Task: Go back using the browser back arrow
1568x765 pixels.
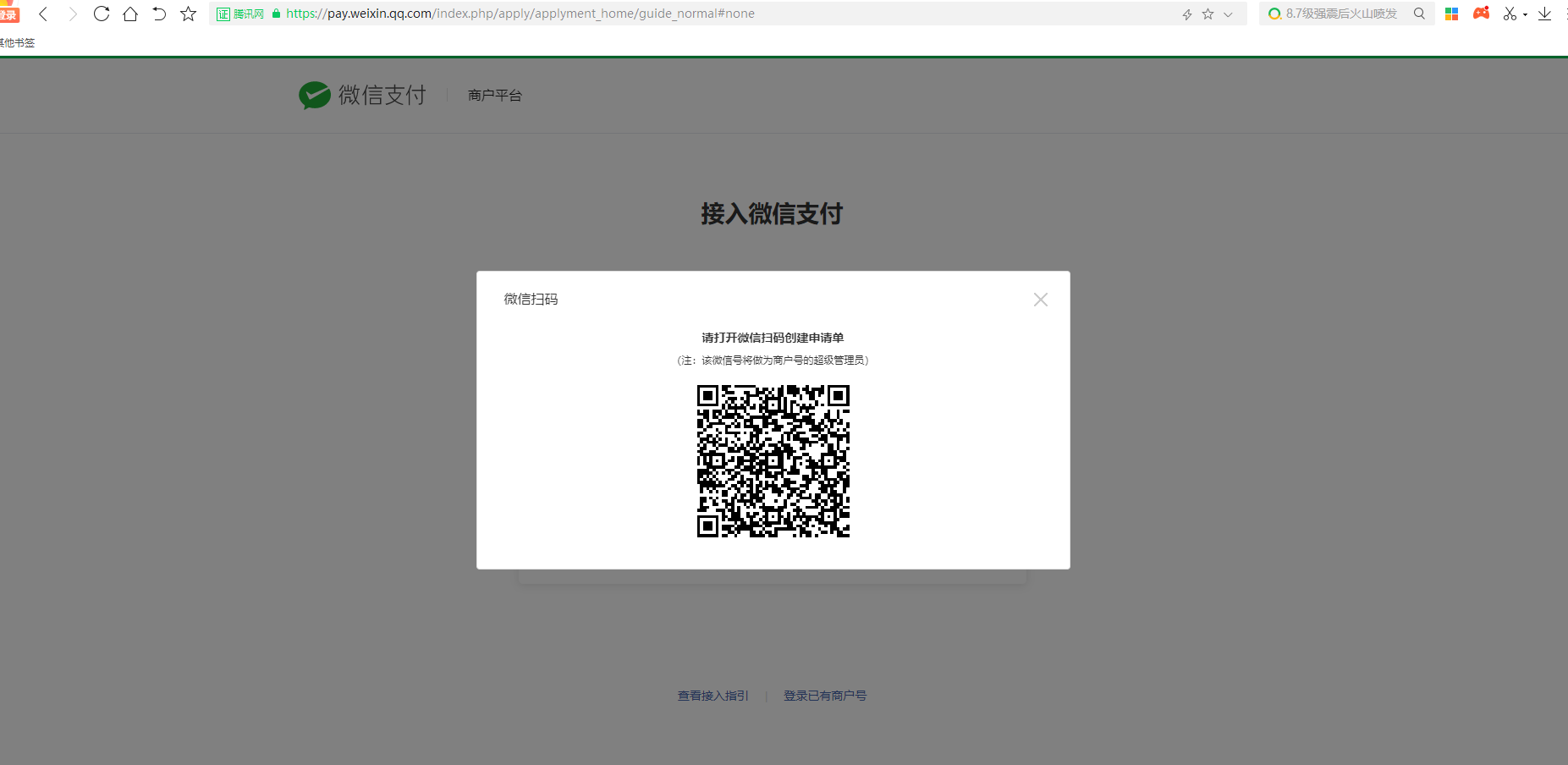Action: click(43, 14)
